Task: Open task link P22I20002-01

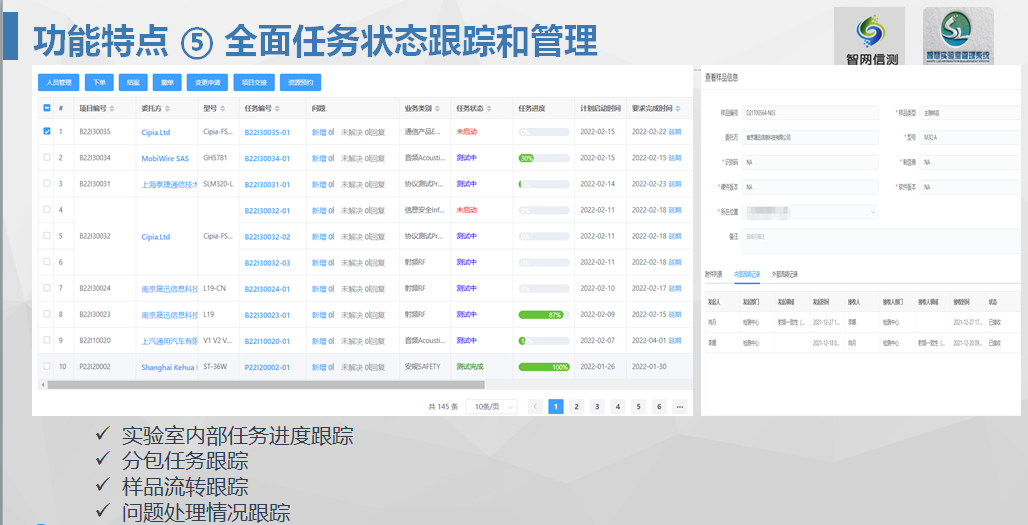Action: (267, 368)
